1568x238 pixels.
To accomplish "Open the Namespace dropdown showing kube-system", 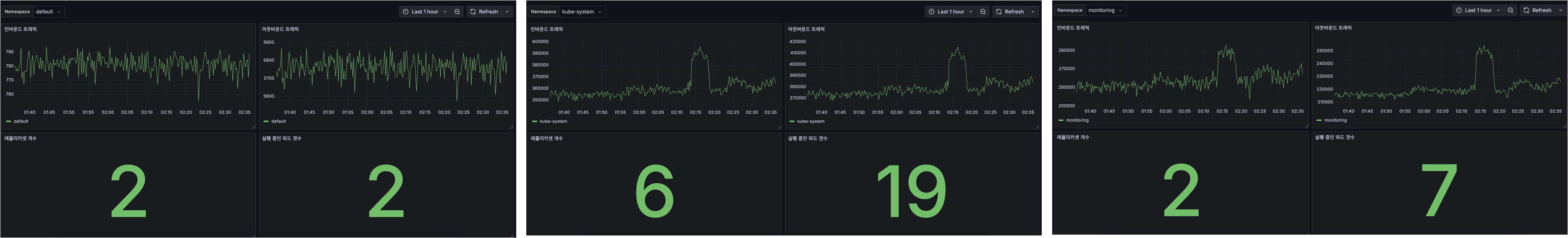I will click(582, 11).
